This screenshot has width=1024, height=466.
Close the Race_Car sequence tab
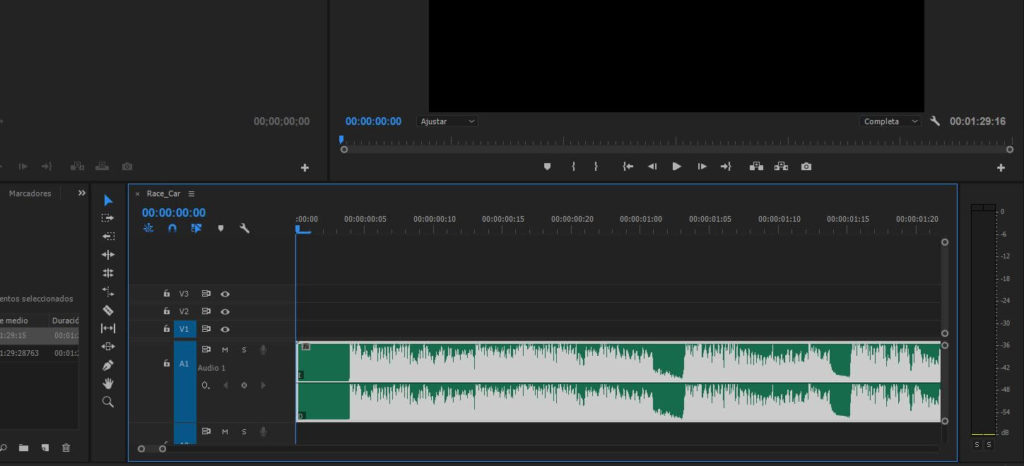point(137,194)
